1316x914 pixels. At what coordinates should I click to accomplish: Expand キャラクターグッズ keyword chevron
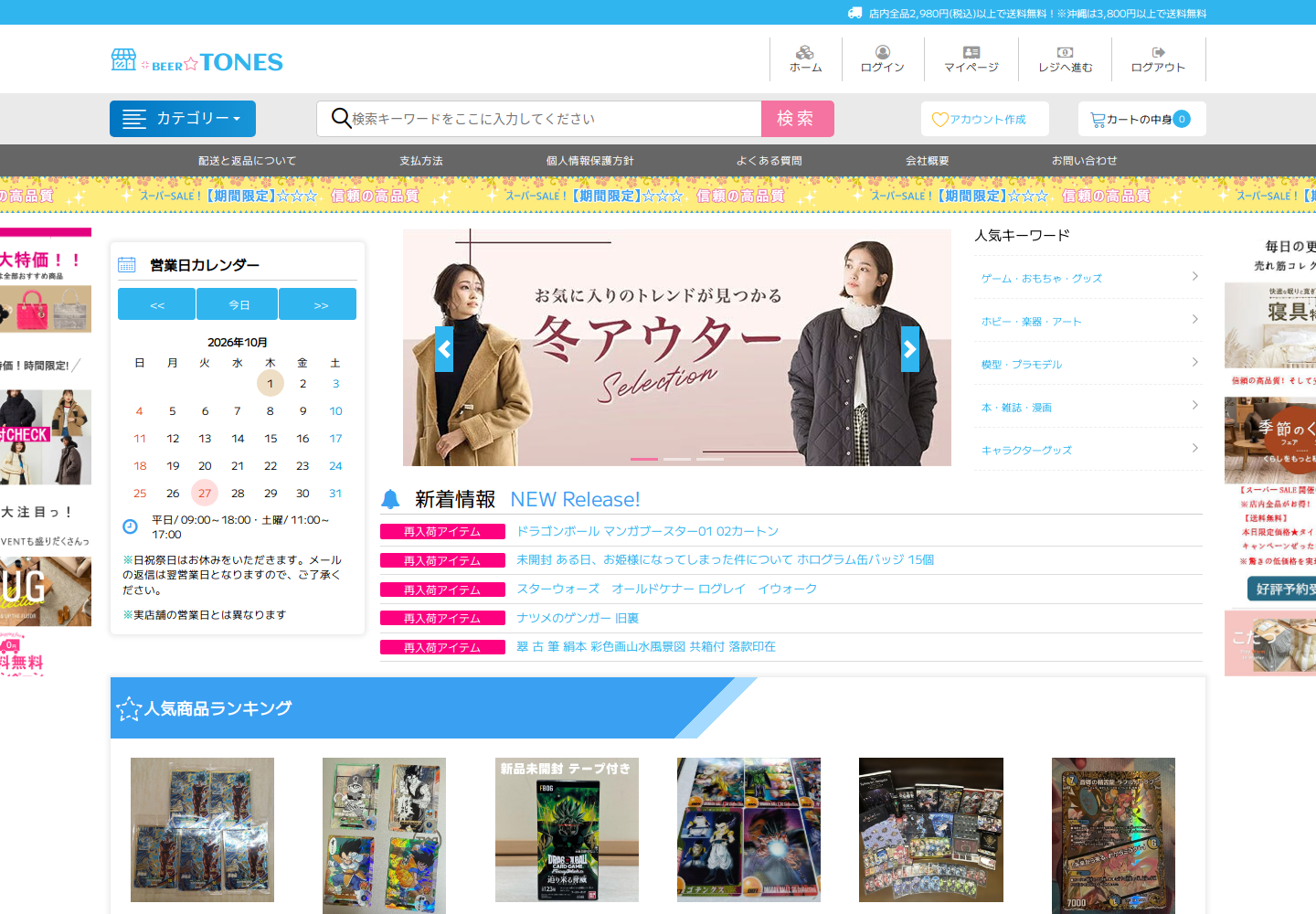point(1195,448)
